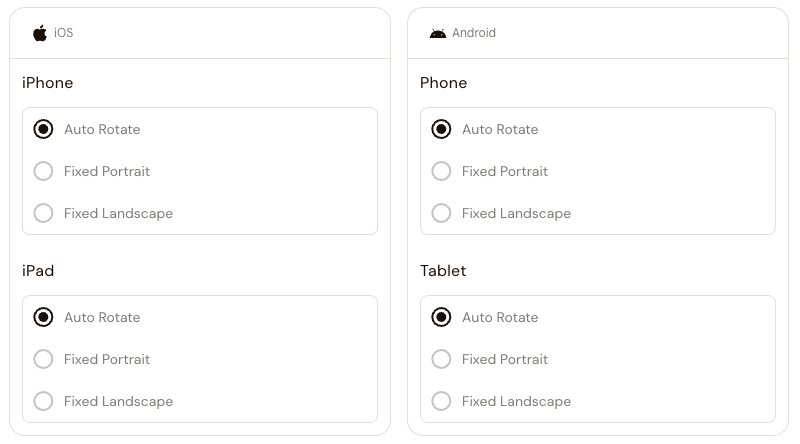Image resolution: width=800 pixels, height=444 pixels.
Task: Click the Apple logo icon
Action: 40,33
